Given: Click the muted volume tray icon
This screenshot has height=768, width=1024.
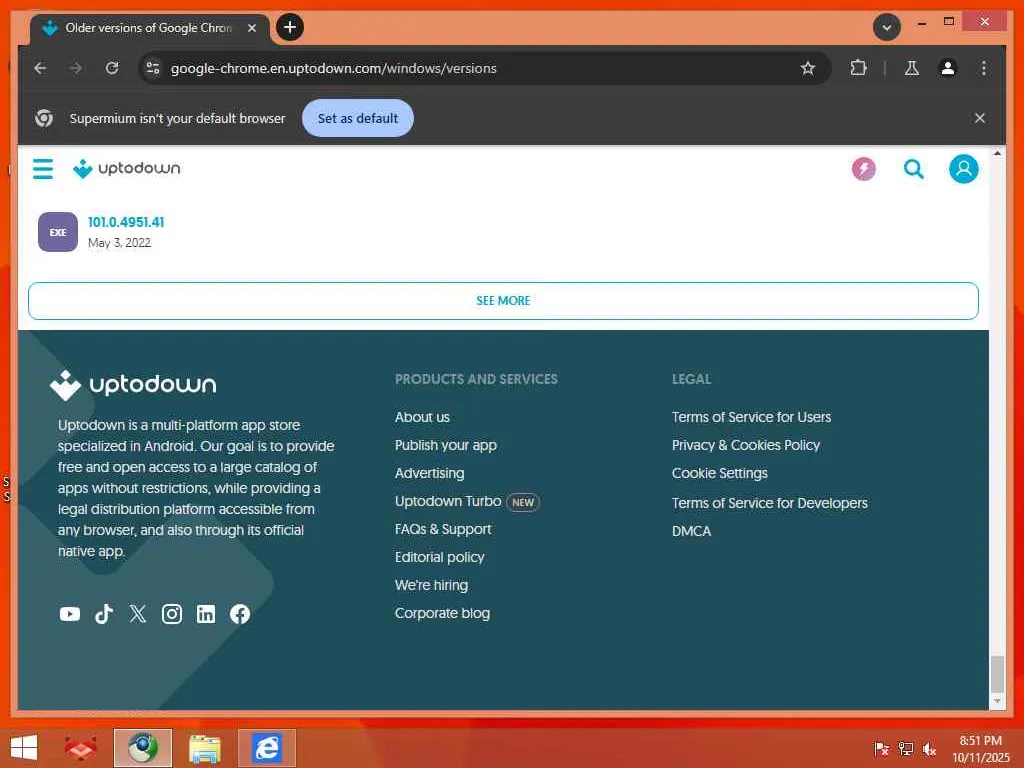Looking at the screenshot, I should coord(929,749).
